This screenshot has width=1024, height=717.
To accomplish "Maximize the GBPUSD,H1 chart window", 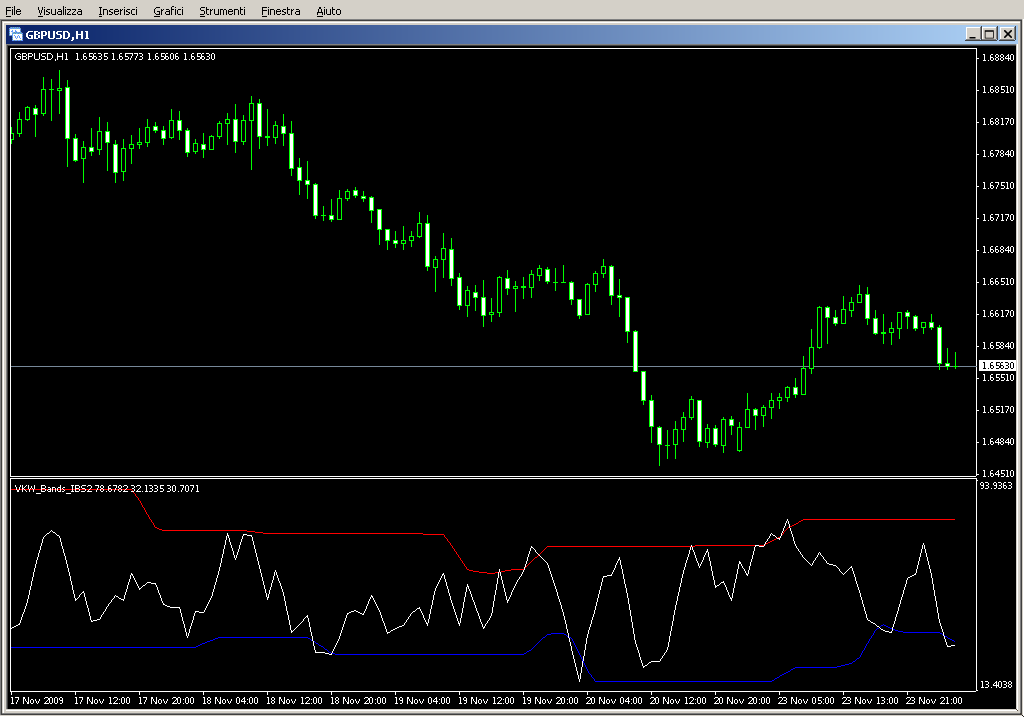I will [x=989, y=34].
